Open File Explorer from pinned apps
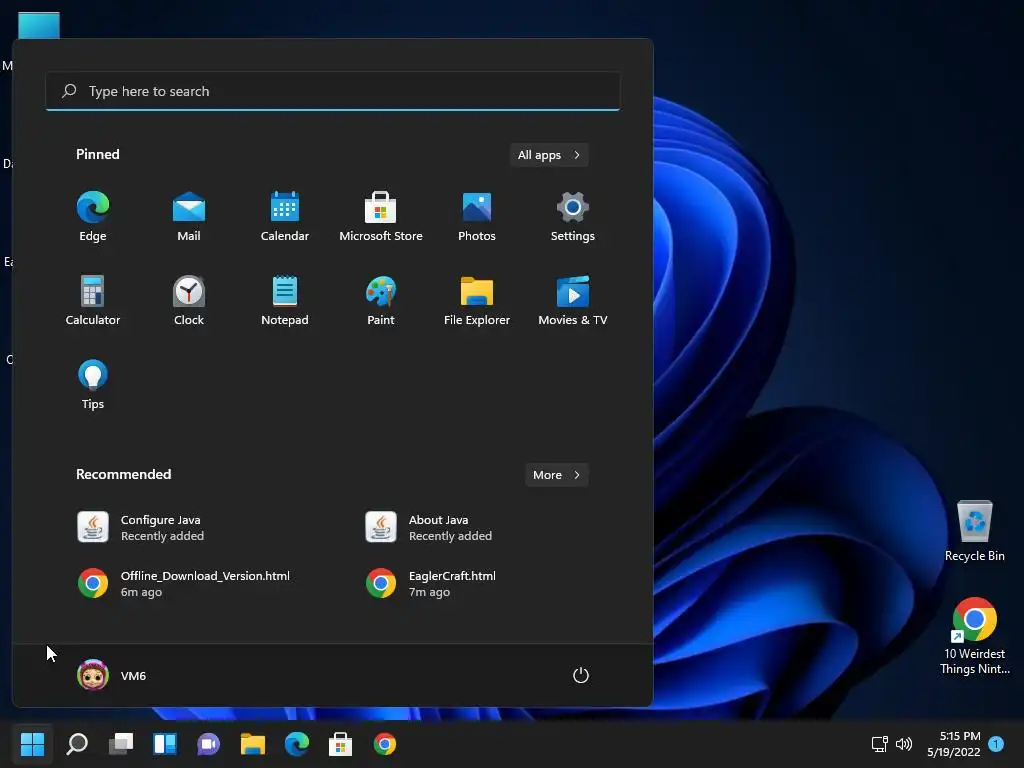 click(x=477, y=300)
